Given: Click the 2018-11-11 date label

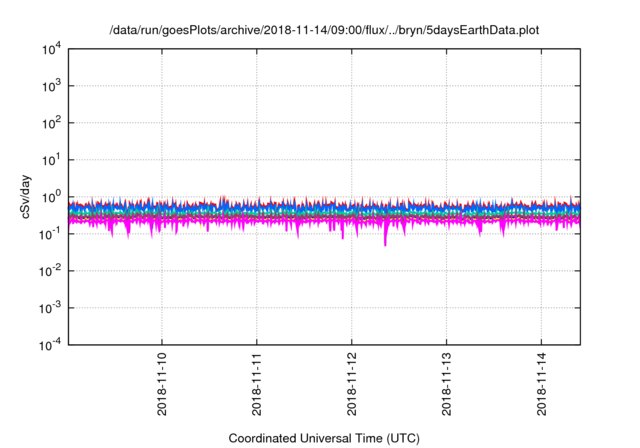Looking at the screenshot, I should (x=256, y=384).
